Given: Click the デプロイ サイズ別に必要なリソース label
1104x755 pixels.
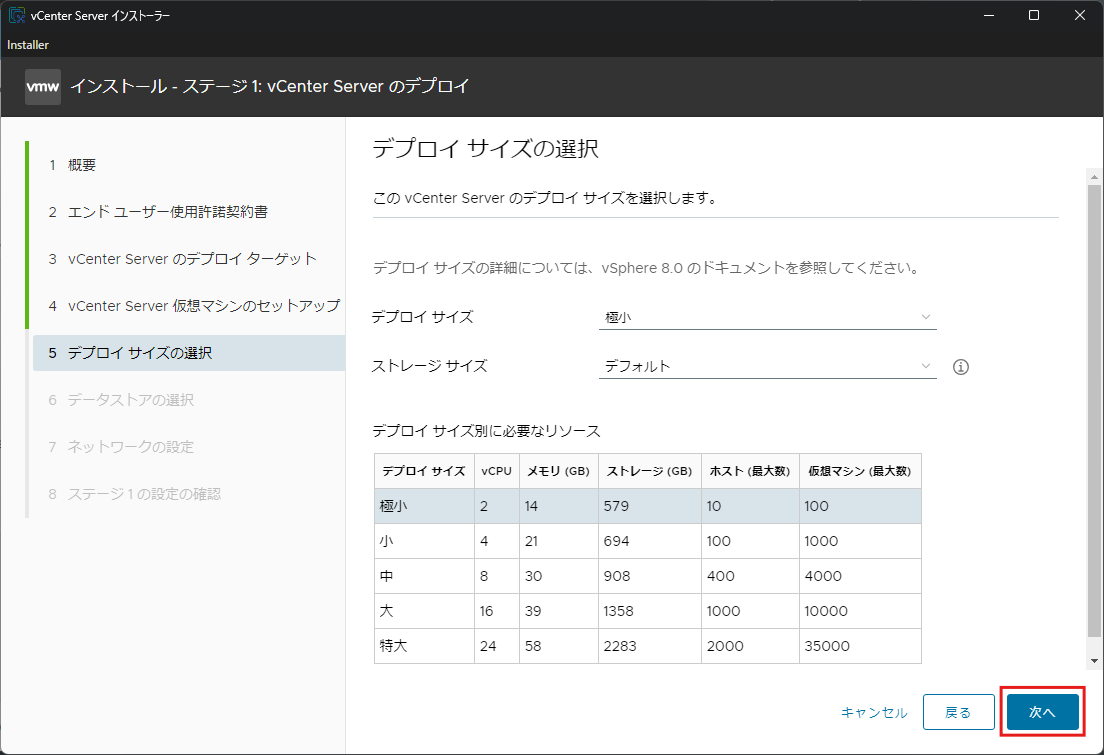Looking at the screenshot, I should pos(486,431).
